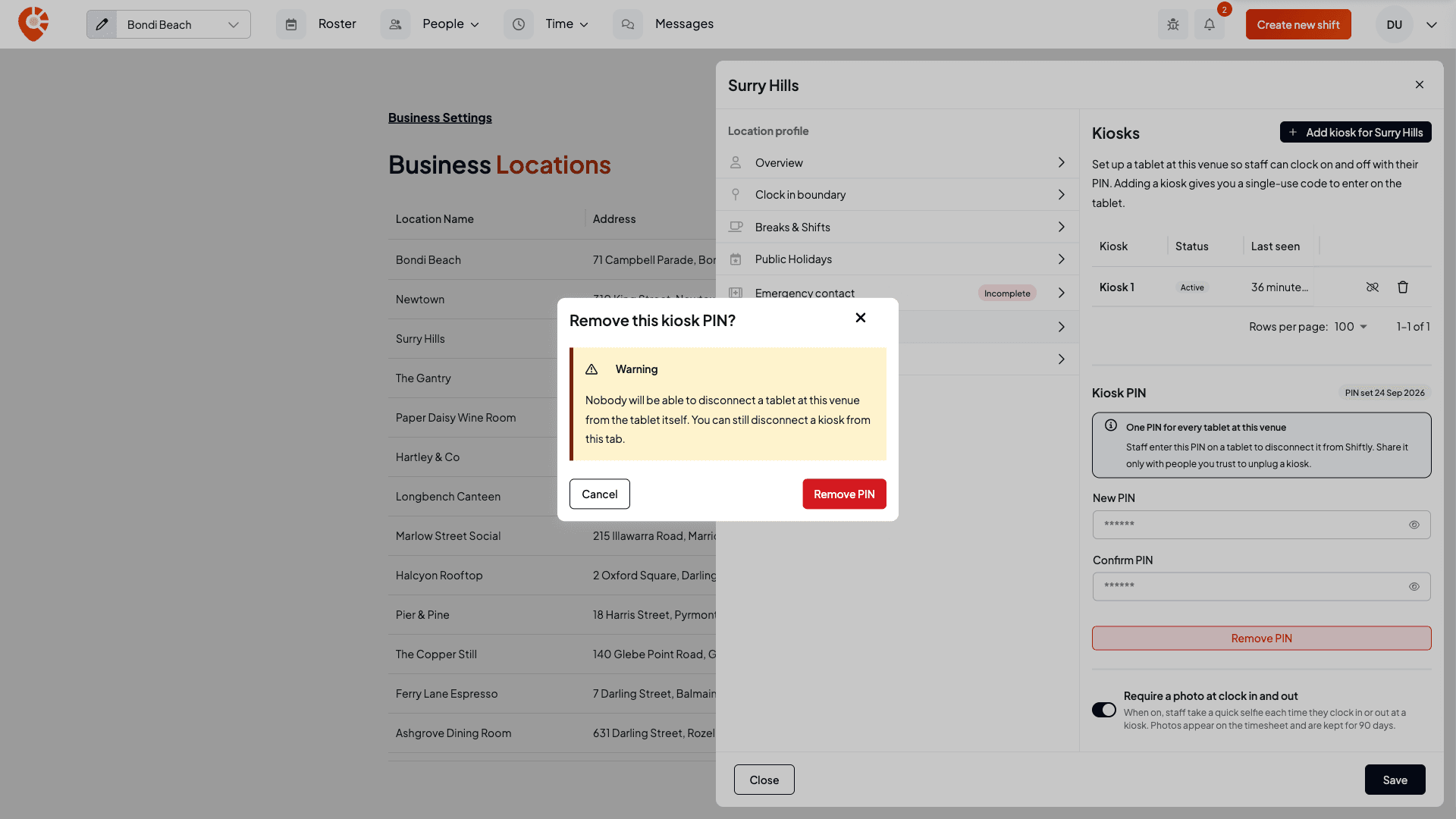Expand the Time menu

567,24
